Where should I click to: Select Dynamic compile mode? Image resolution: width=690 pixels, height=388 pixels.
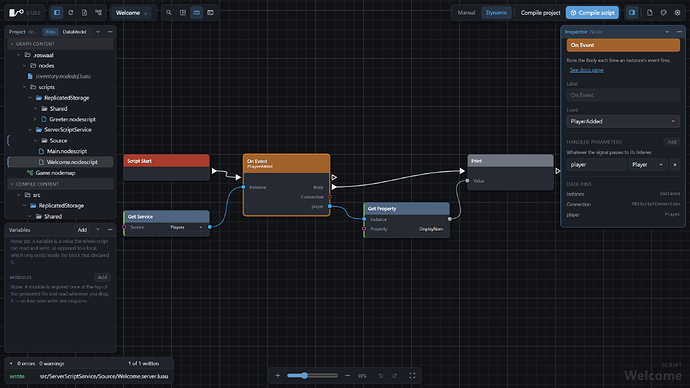(496, 13)
